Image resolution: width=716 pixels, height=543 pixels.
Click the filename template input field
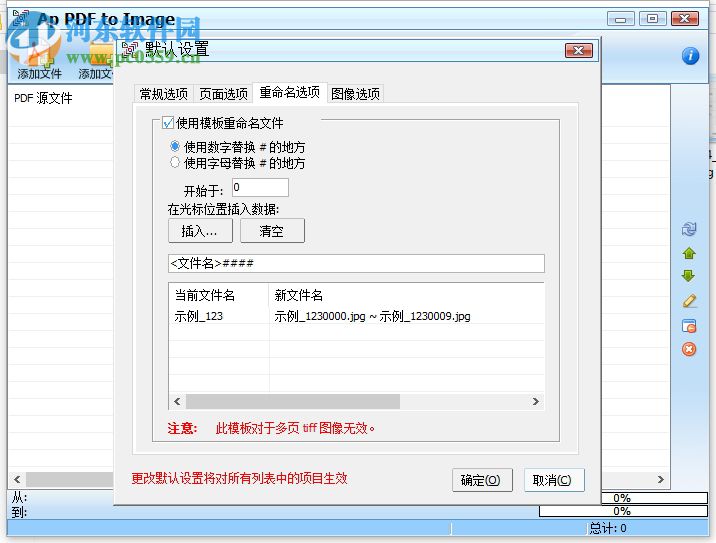click(x=356, y=264)
